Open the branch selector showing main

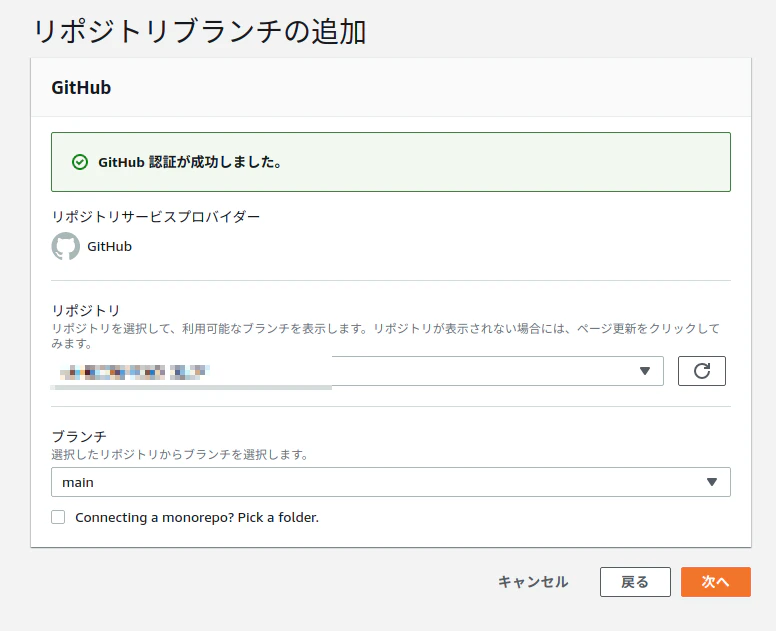[x=380, y=482]
